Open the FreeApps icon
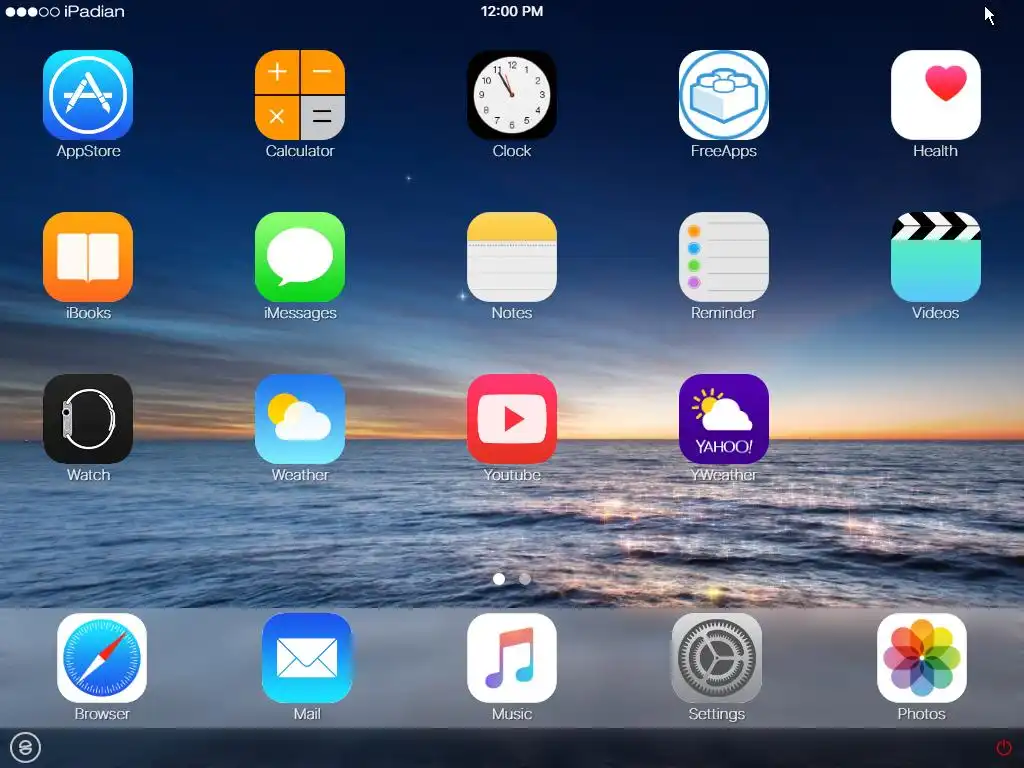Screen dimensions: 1024x768 pos(724,95)
